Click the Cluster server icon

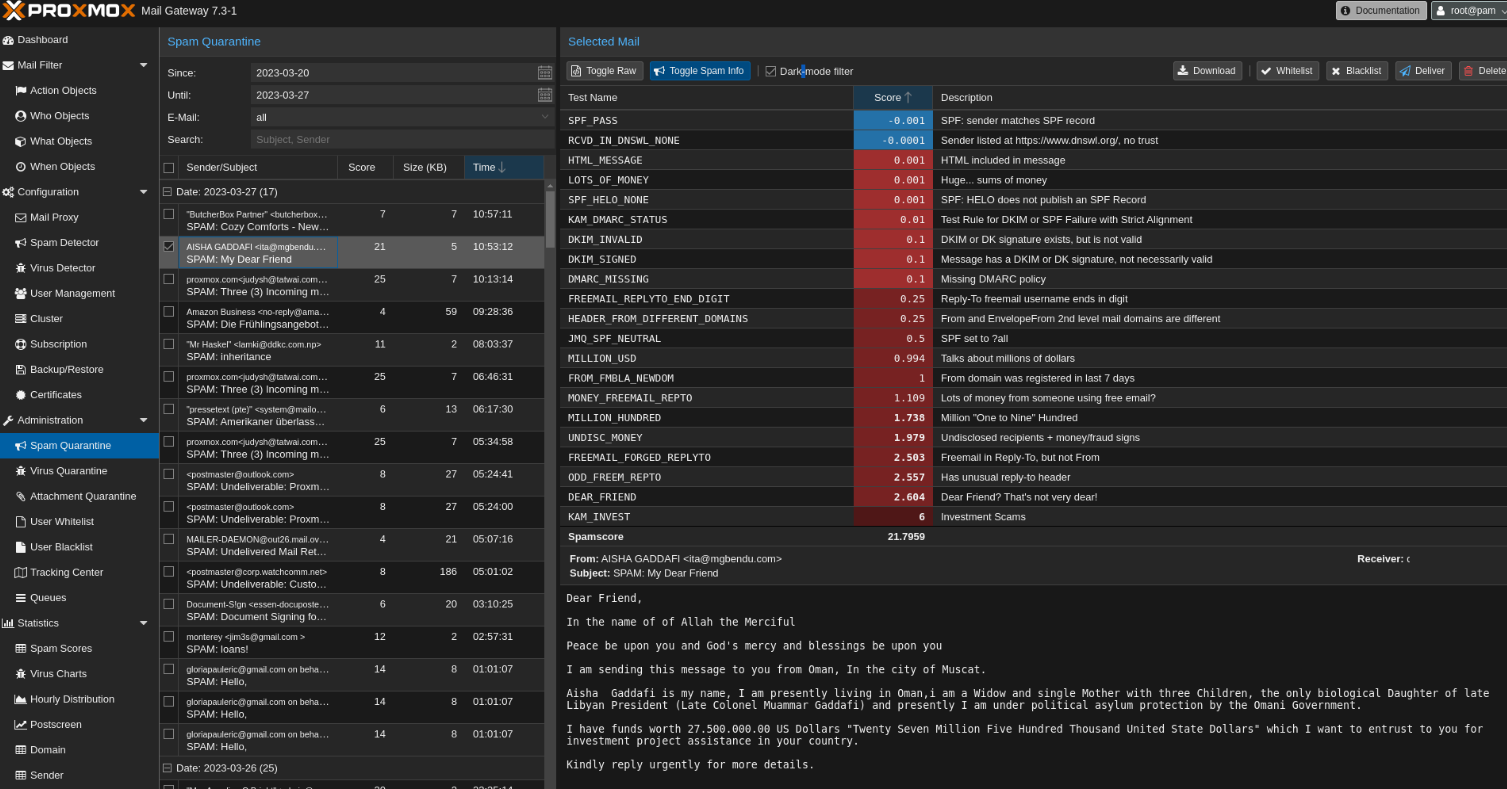(21, 319)
